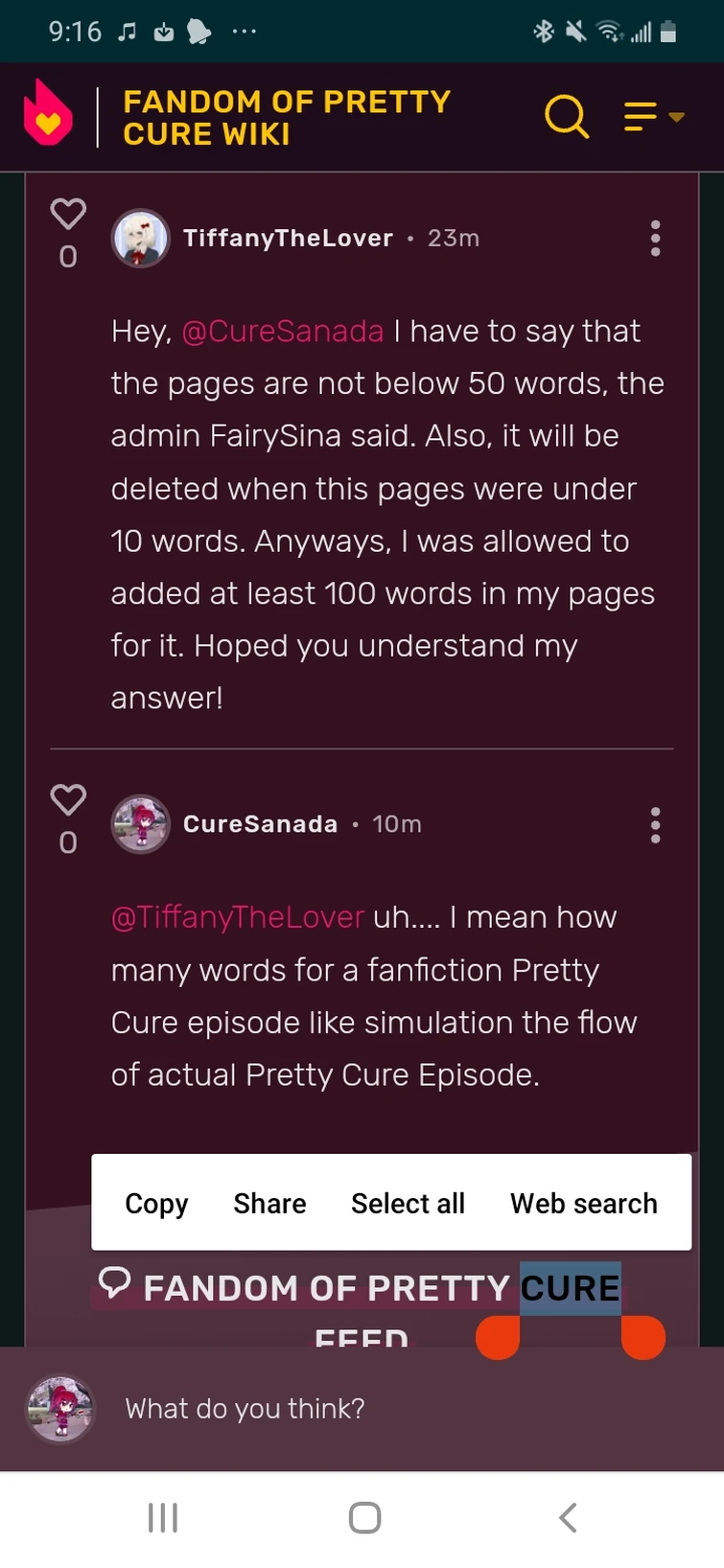The image size is (724, 1568).
Task: Toggle the like counter under TiffanyTheLover's post
Action: click(68, 257)
